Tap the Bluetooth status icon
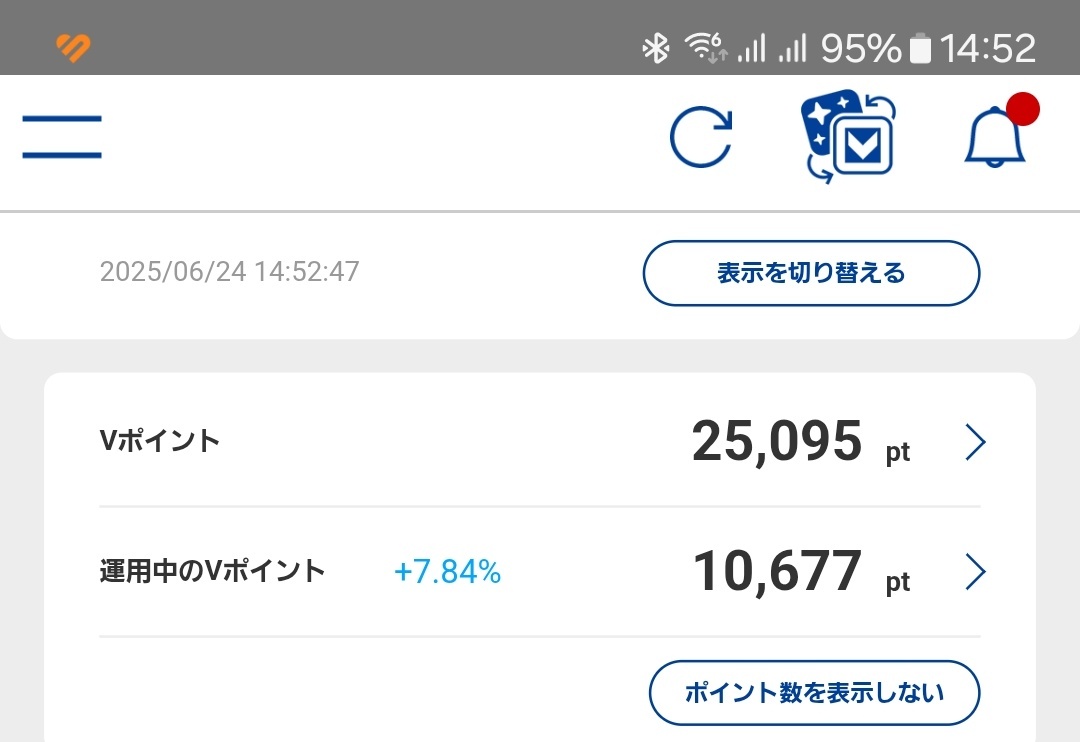 pyautogui.click(x=656, y=48)
